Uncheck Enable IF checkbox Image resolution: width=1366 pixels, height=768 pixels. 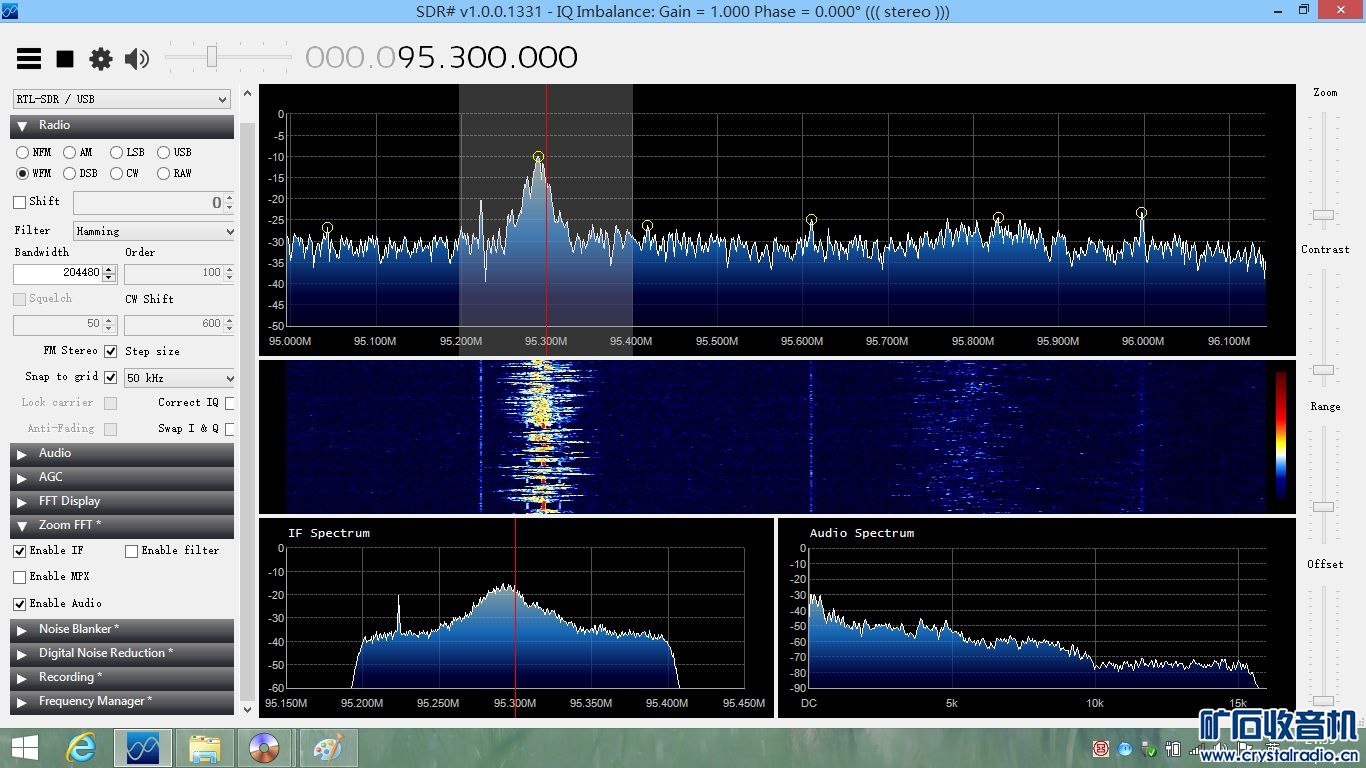(19, 551)
